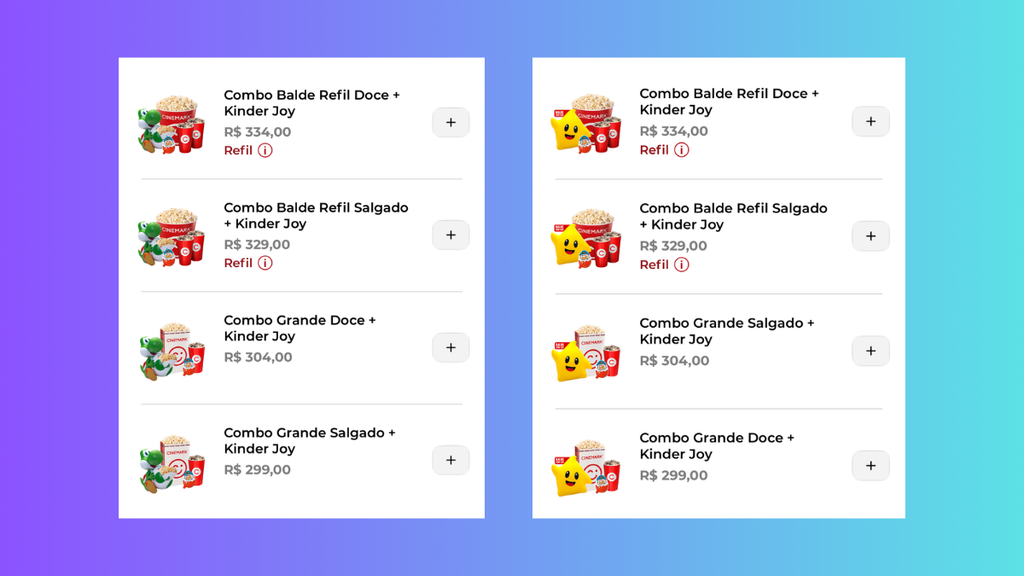Image resolution: width=1024 pixels, height=576 pixels.
Task: Add the R$ 304,00 Combo Grande Doce
Action: click(450, 348)
